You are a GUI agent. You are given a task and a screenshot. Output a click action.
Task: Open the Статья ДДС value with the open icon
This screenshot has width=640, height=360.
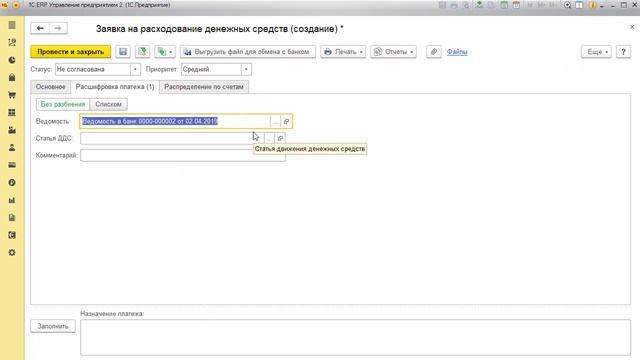coord(280,138)
